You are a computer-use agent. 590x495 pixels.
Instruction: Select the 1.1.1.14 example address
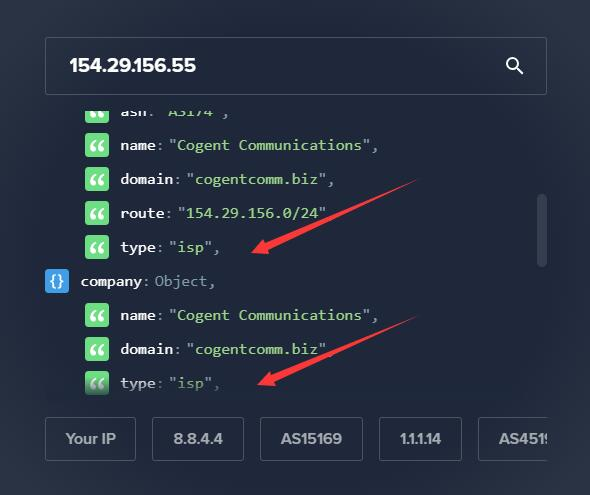pos(420,439)
